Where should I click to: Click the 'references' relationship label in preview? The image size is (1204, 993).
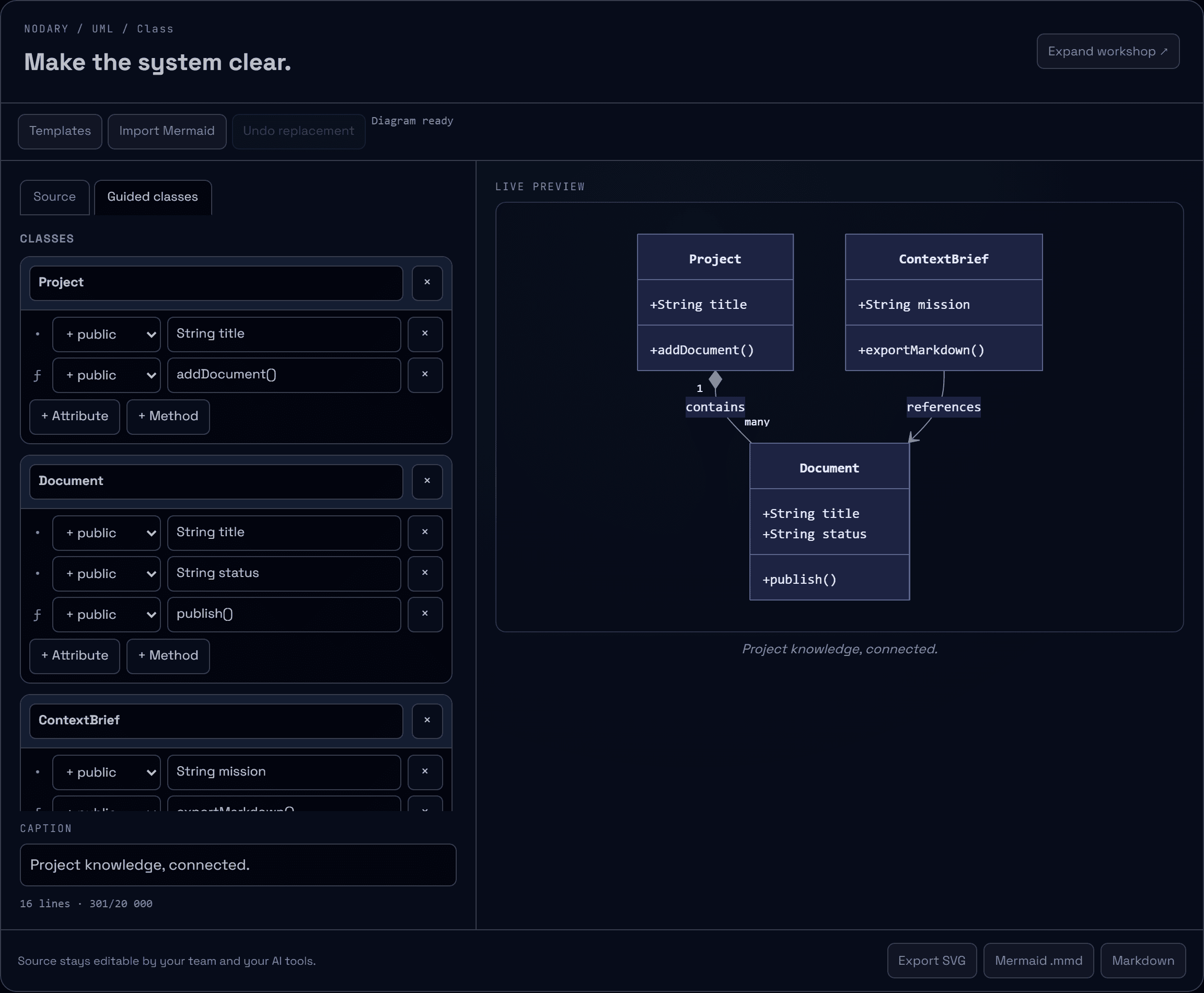(x=943, y=407)
